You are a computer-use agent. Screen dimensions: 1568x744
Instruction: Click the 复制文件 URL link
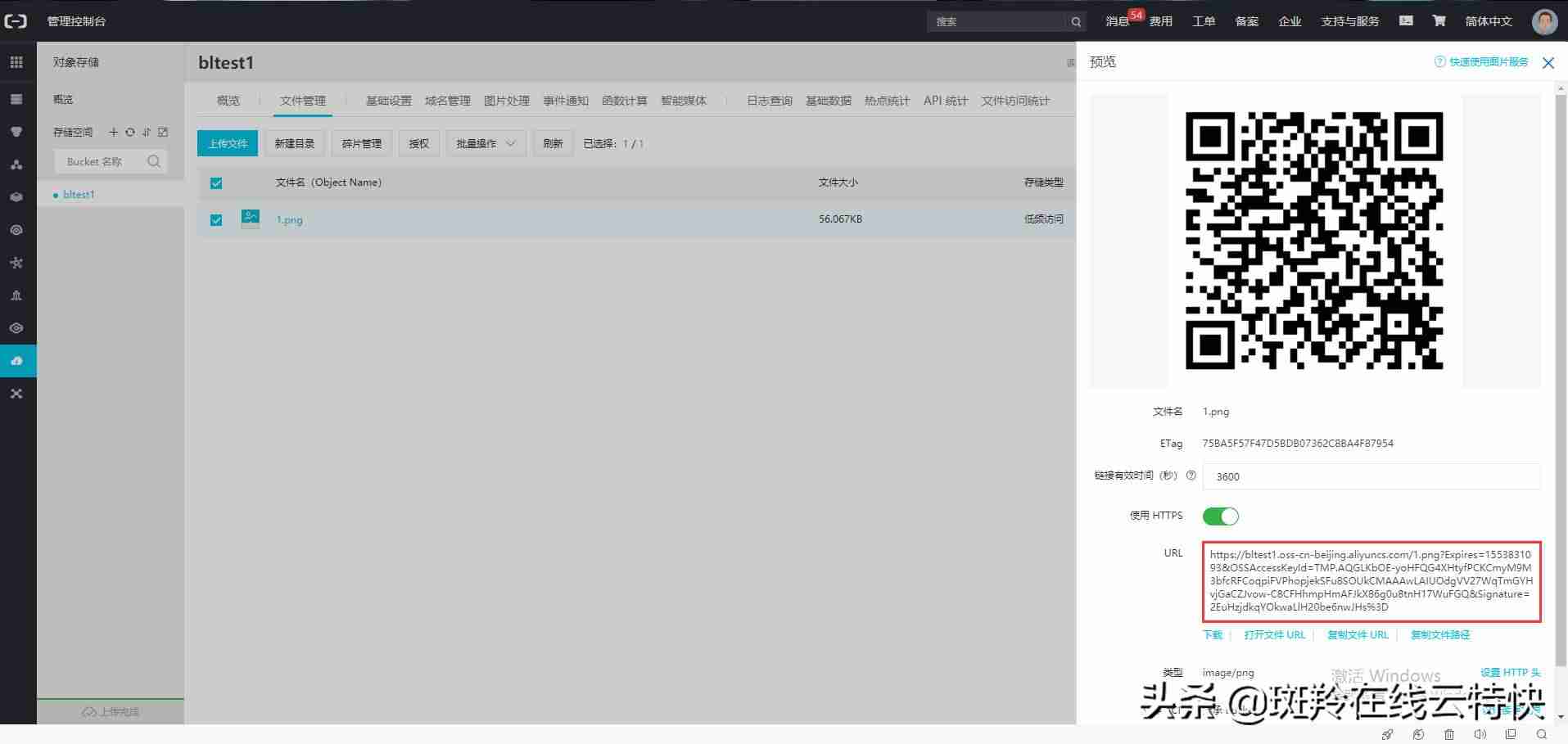coord(1358,635)
